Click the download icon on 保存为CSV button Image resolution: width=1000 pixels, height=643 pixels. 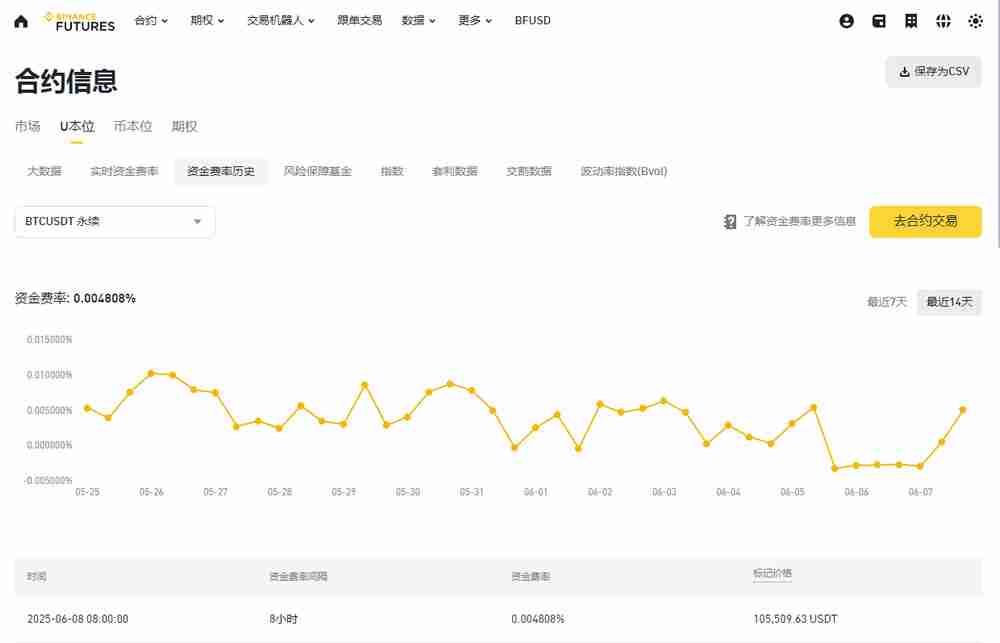[x=903, y=72]
